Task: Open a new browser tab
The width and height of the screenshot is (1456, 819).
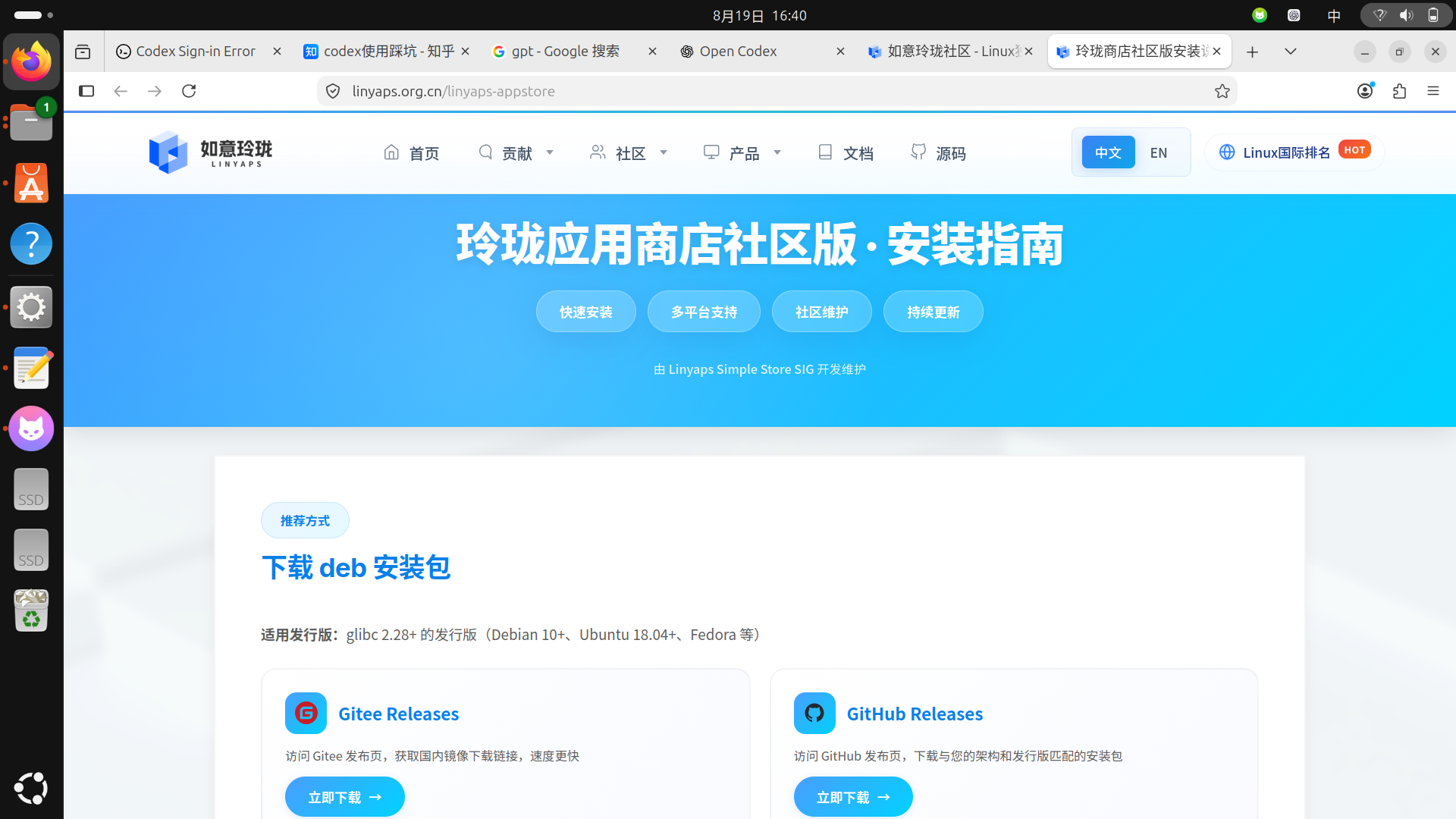Action: tap(1253, 52)
